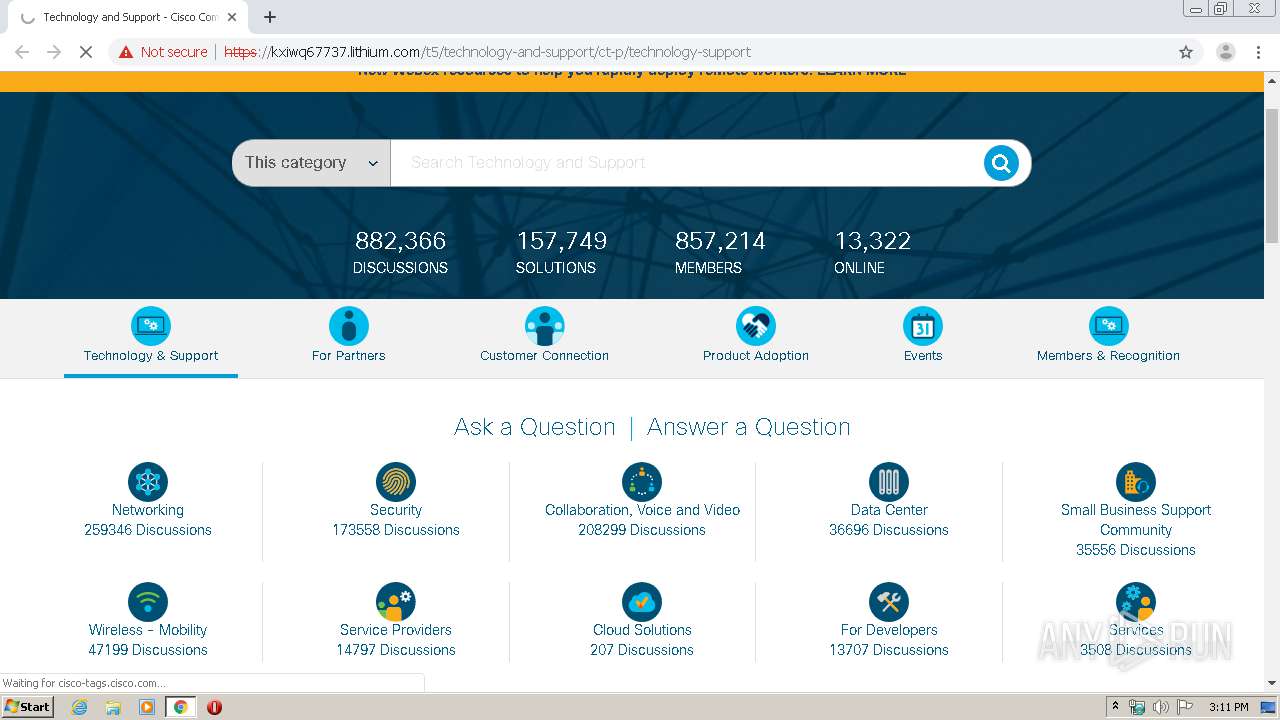Open Internet Explorer from the taskbar

click(x=80, y=707)
